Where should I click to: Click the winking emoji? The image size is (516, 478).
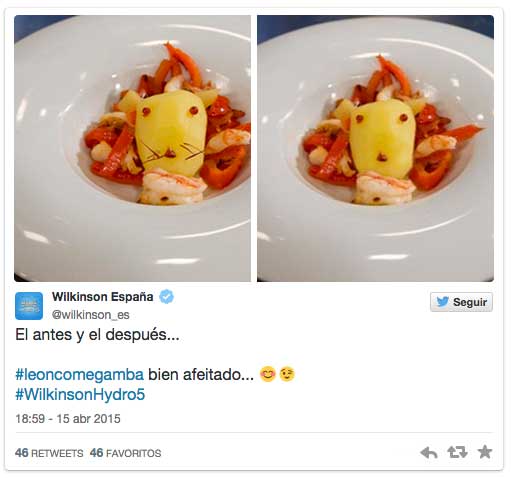(287, 374)
